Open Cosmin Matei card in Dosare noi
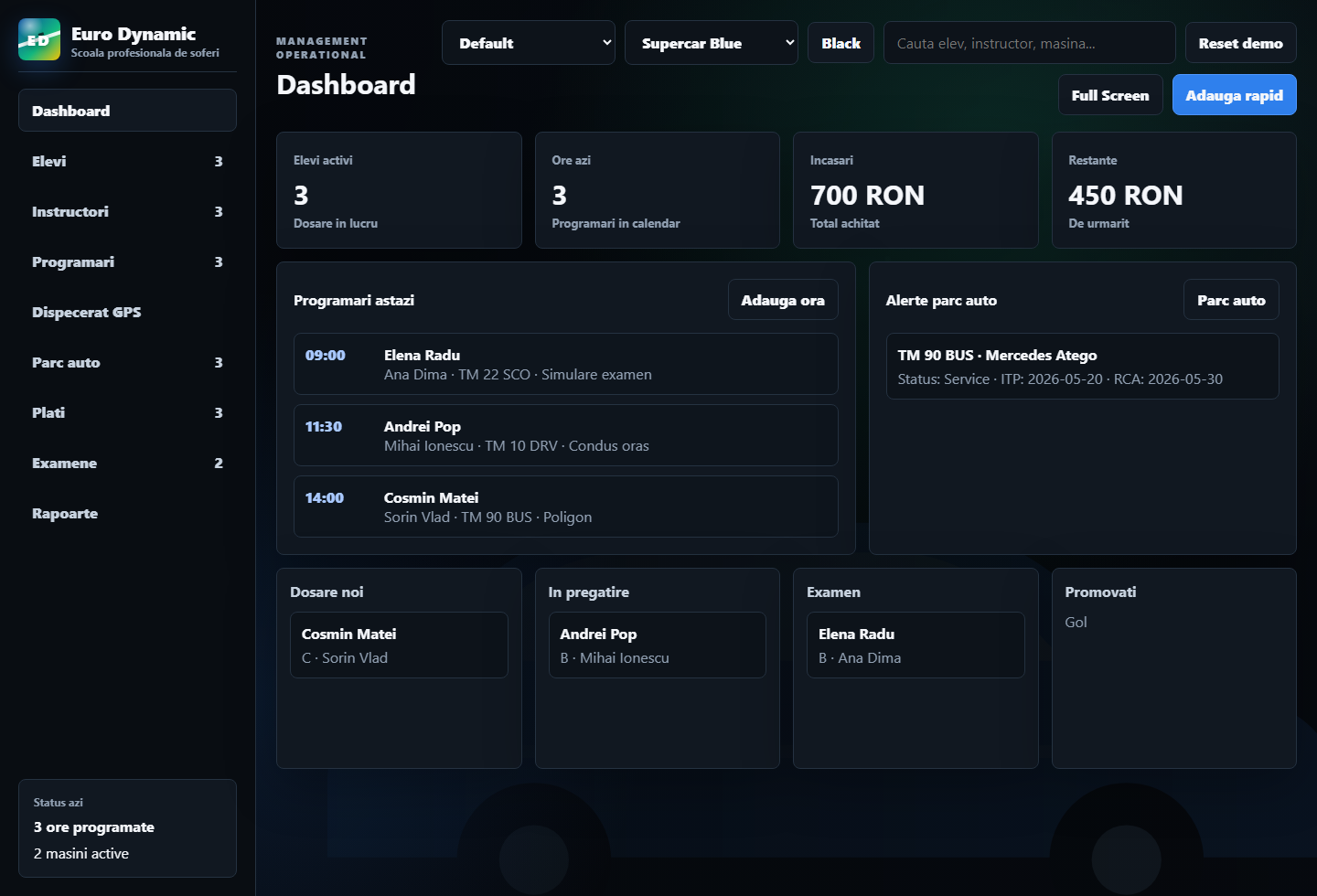This screenshot has height=896, width=1317. [399, 645]
